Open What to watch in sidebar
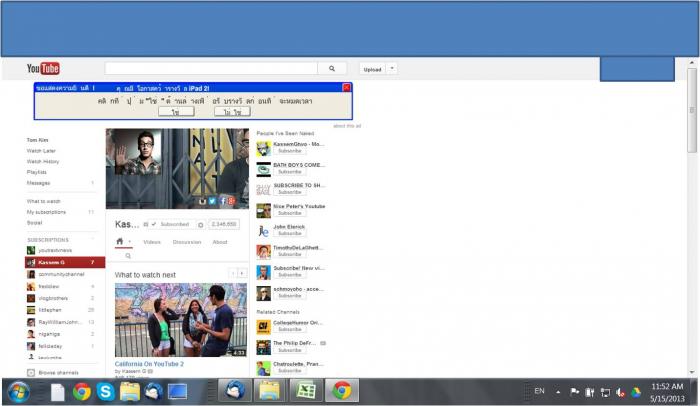 pos(43,201)
